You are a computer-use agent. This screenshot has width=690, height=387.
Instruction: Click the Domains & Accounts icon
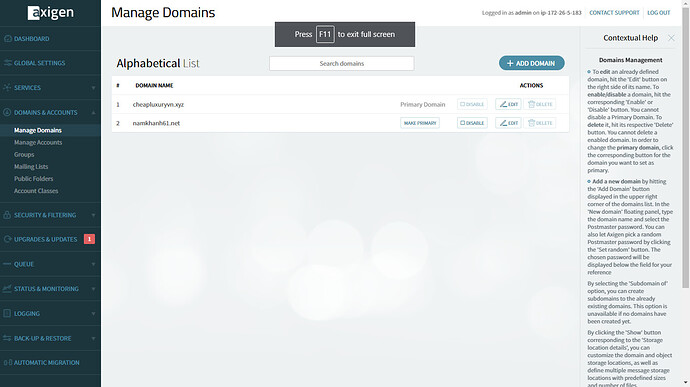(7, 112)
